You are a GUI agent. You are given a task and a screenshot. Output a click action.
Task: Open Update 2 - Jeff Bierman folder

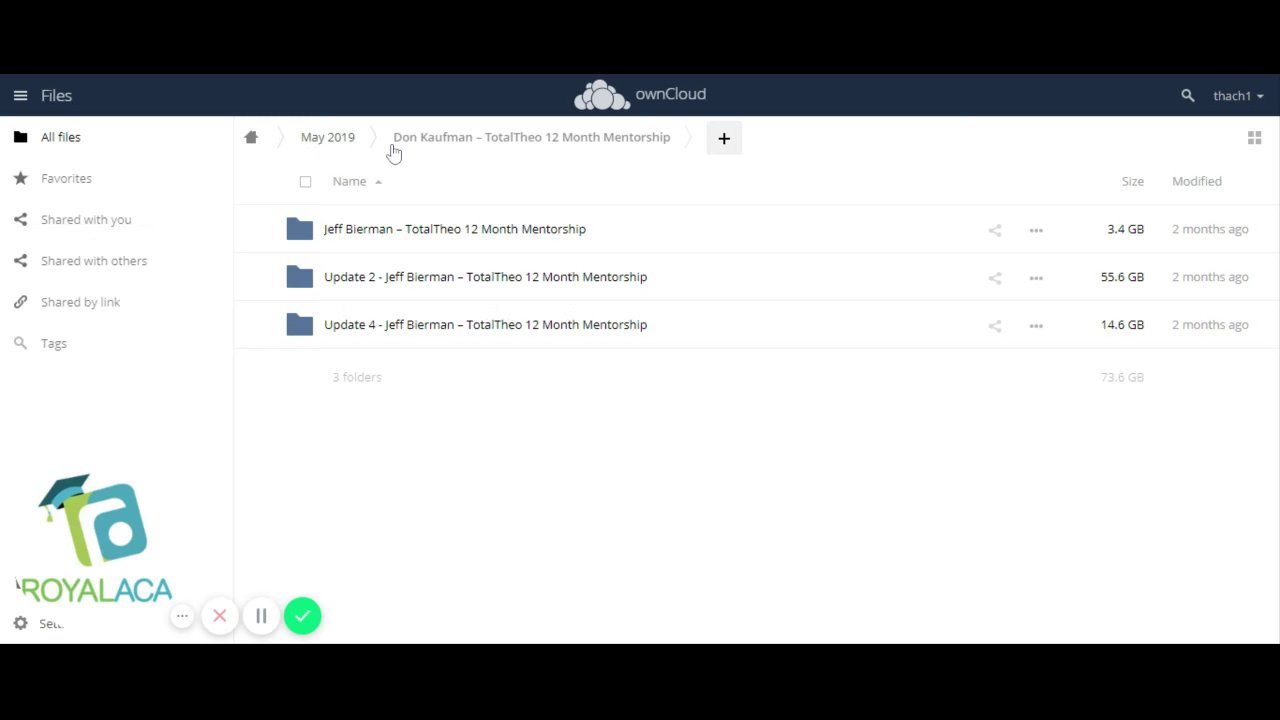(486, 277)
